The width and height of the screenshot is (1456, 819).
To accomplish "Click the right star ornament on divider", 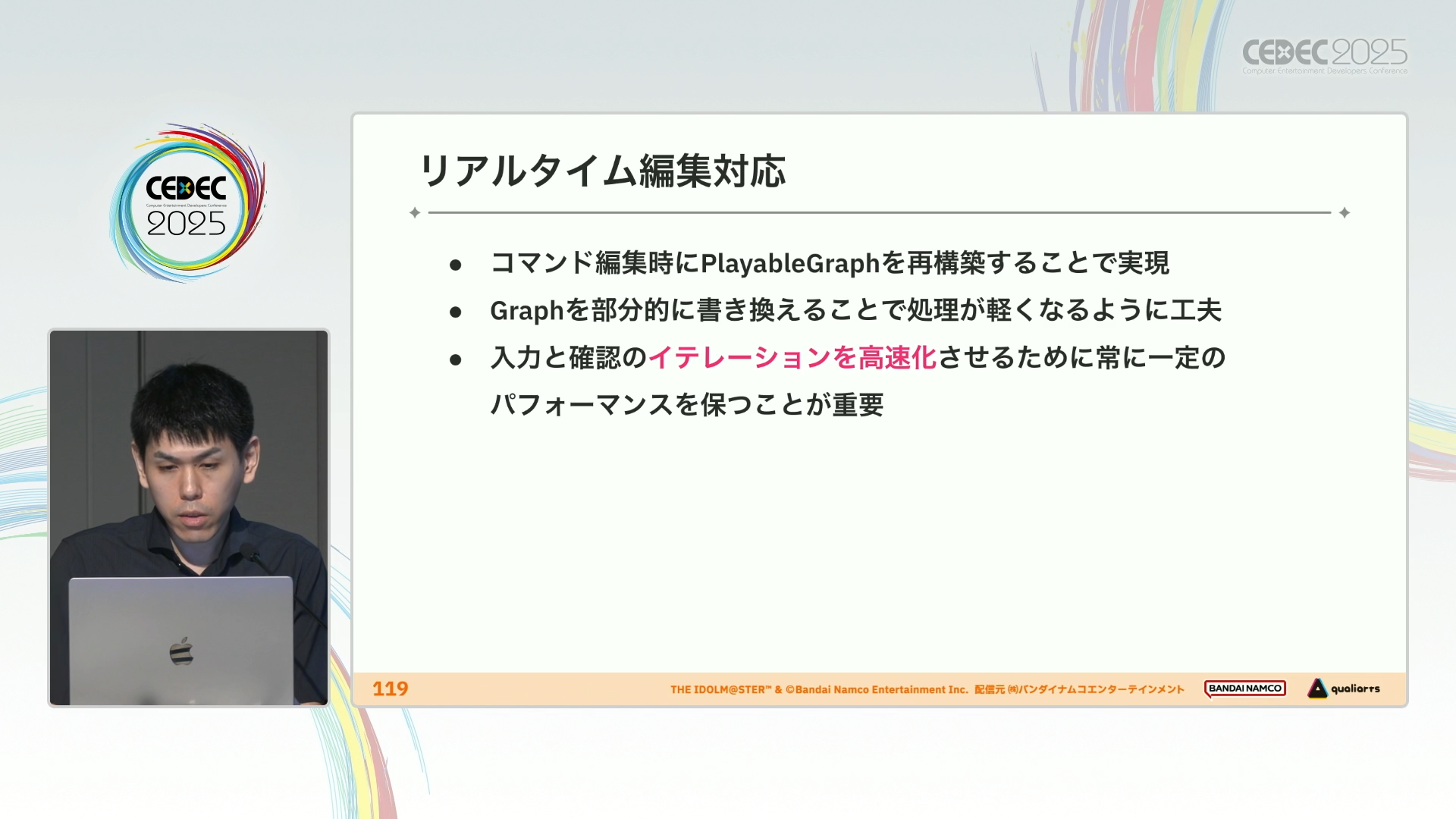I will coord(1345,213).
